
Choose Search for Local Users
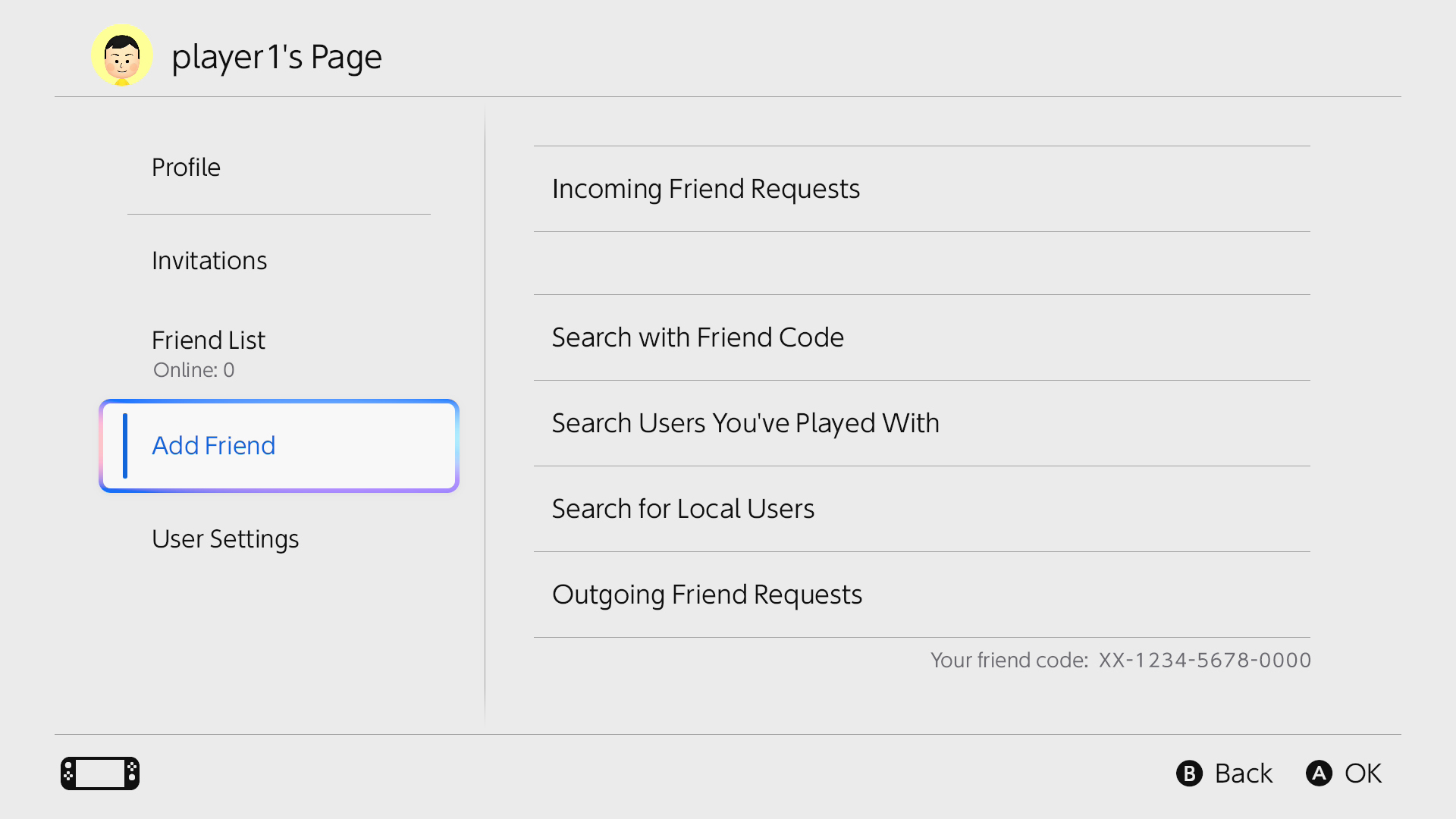click(x=922, y=509)
